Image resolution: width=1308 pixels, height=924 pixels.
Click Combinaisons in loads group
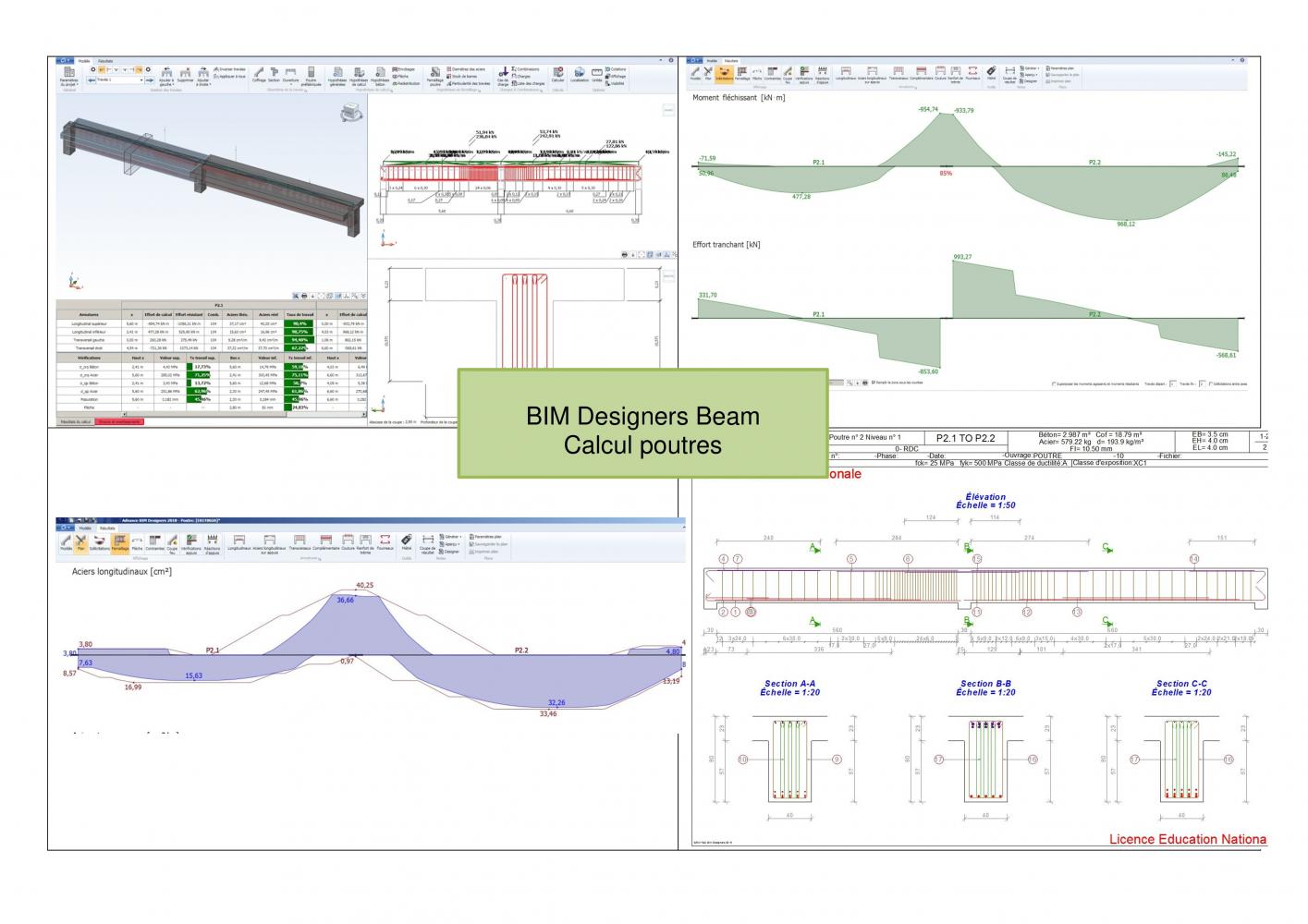(525, 69)
